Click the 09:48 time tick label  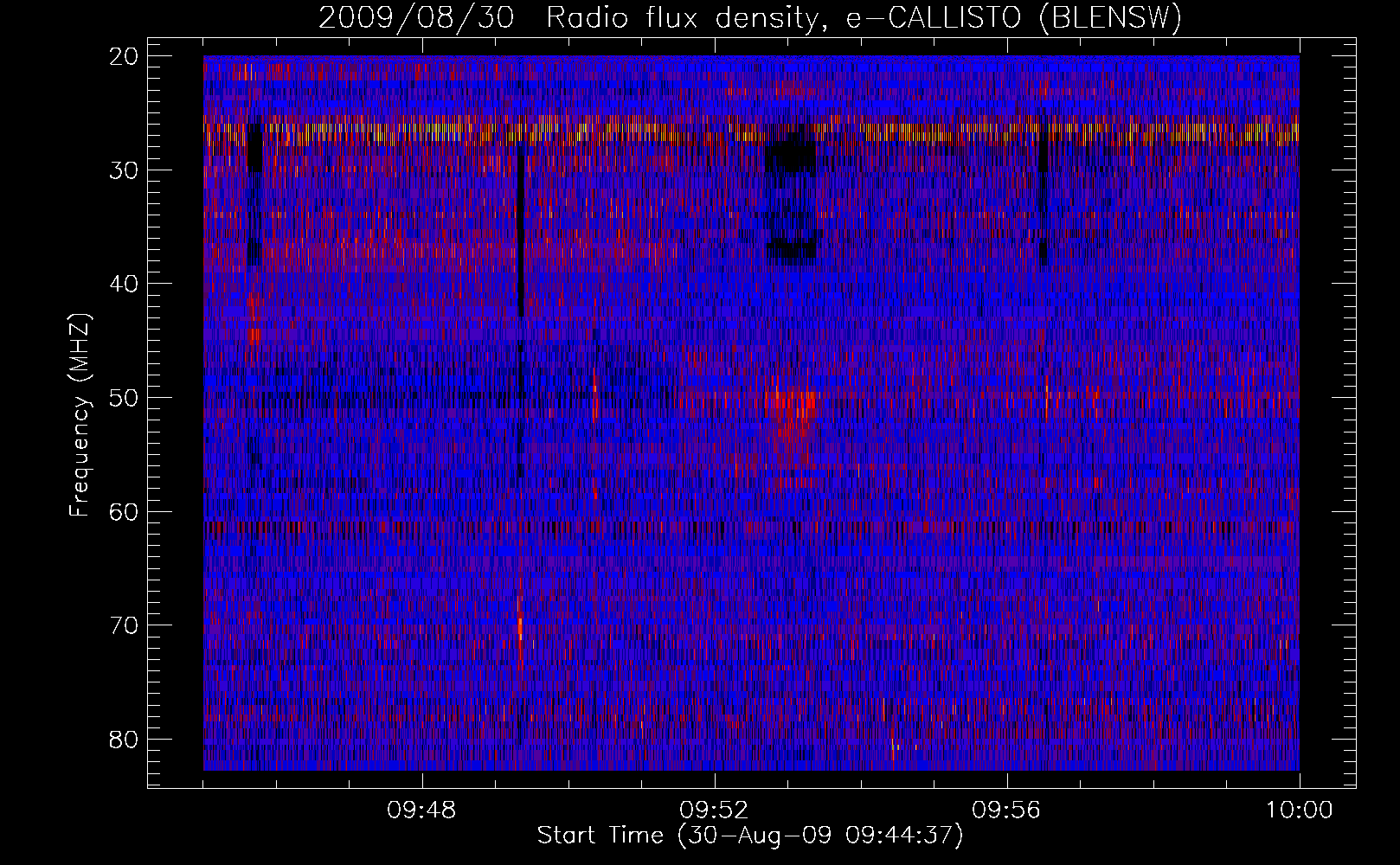click(421, 811)
